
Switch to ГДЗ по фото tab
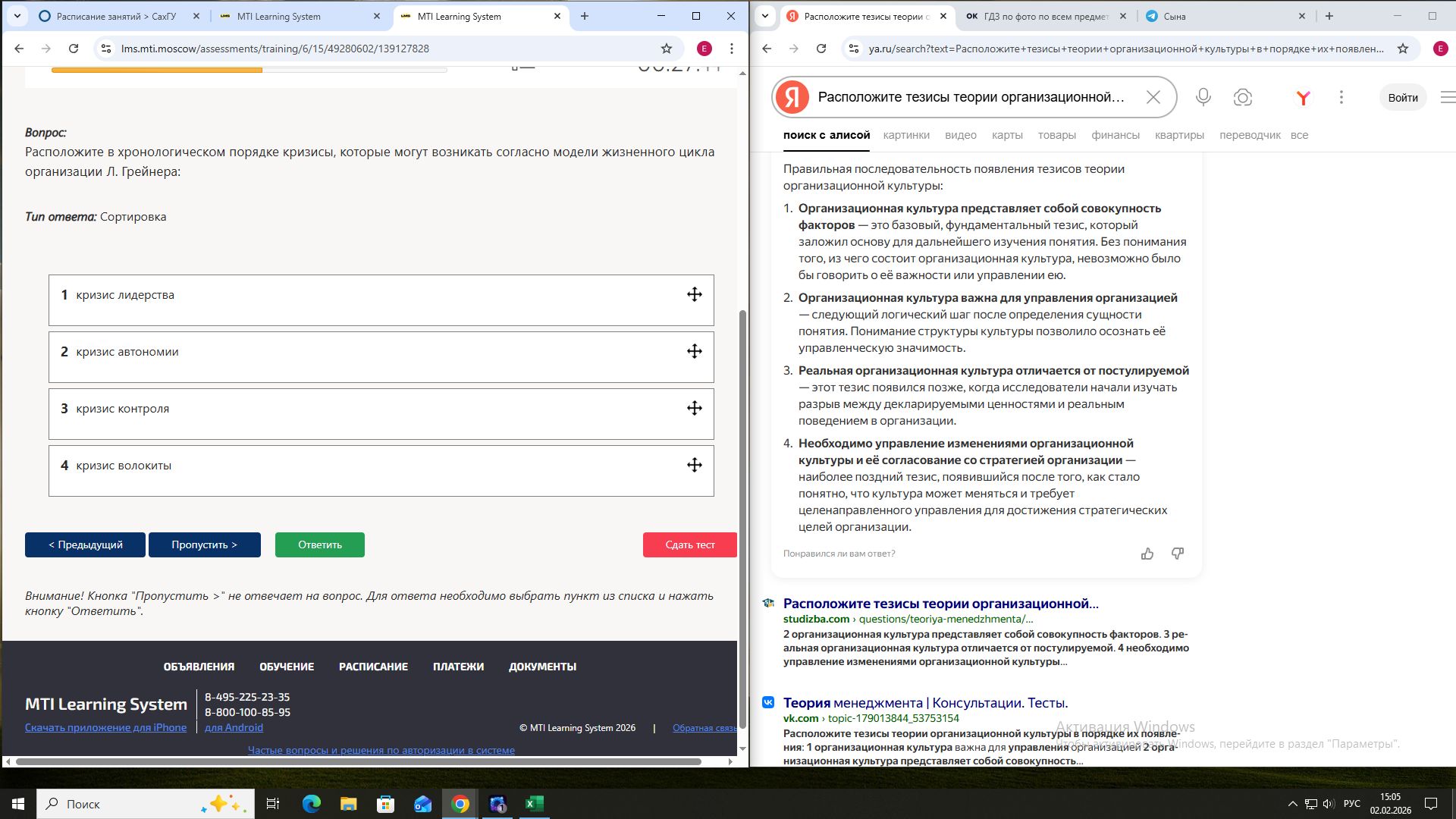(1045, 16)
